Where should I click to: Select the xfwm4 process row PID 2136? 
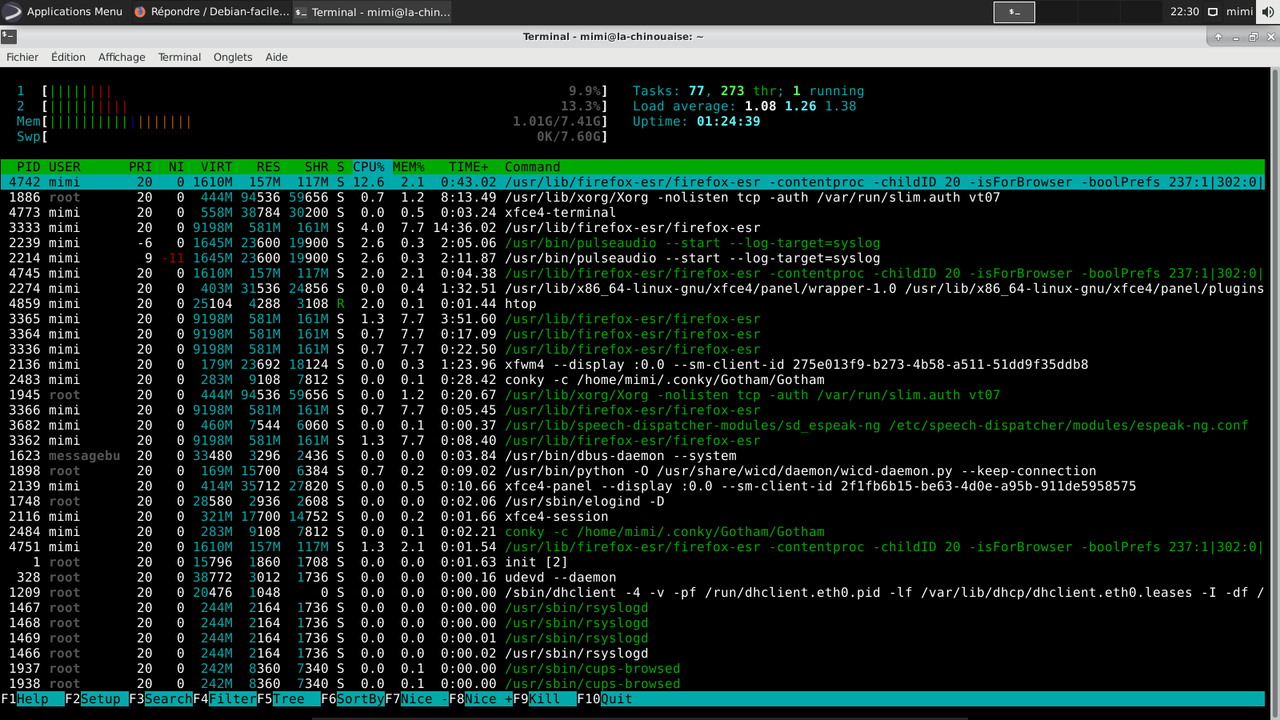[x=632, y=365]
